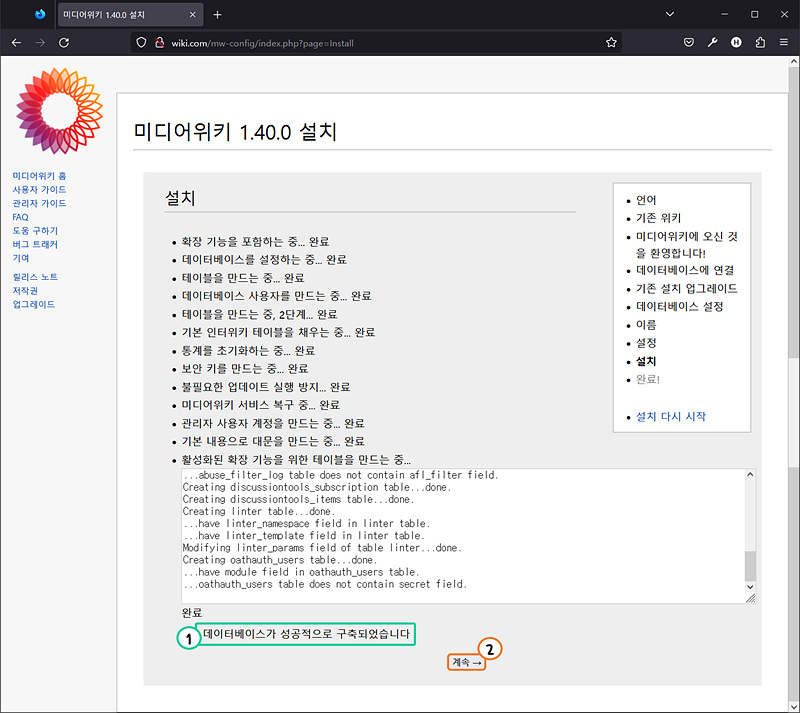Open the Firefox hamburger menu
Viewport: 800px width, 713px height.
(784, 43)
